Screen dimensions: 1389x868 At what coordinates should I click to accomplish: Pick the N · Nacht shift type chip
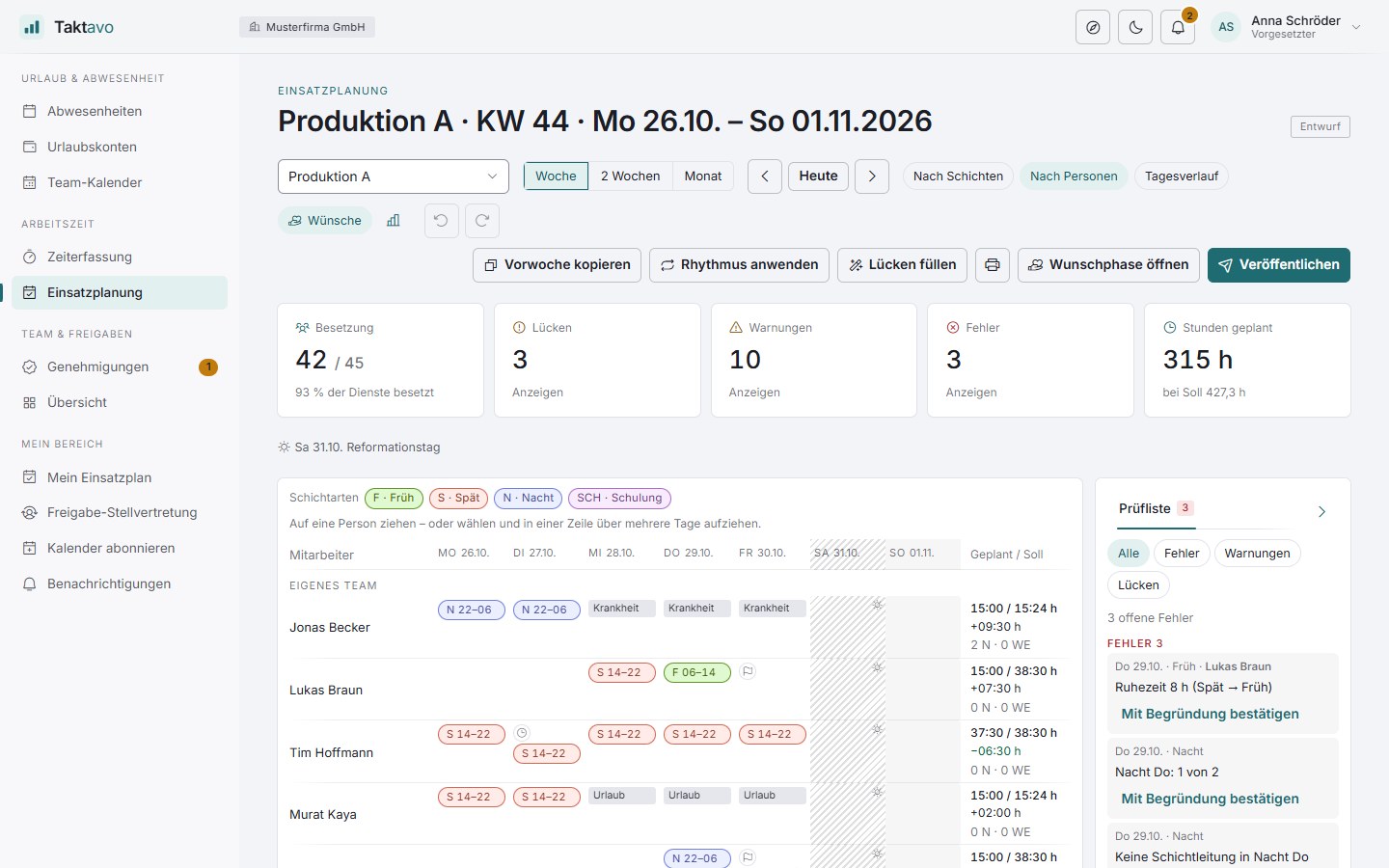528,499
